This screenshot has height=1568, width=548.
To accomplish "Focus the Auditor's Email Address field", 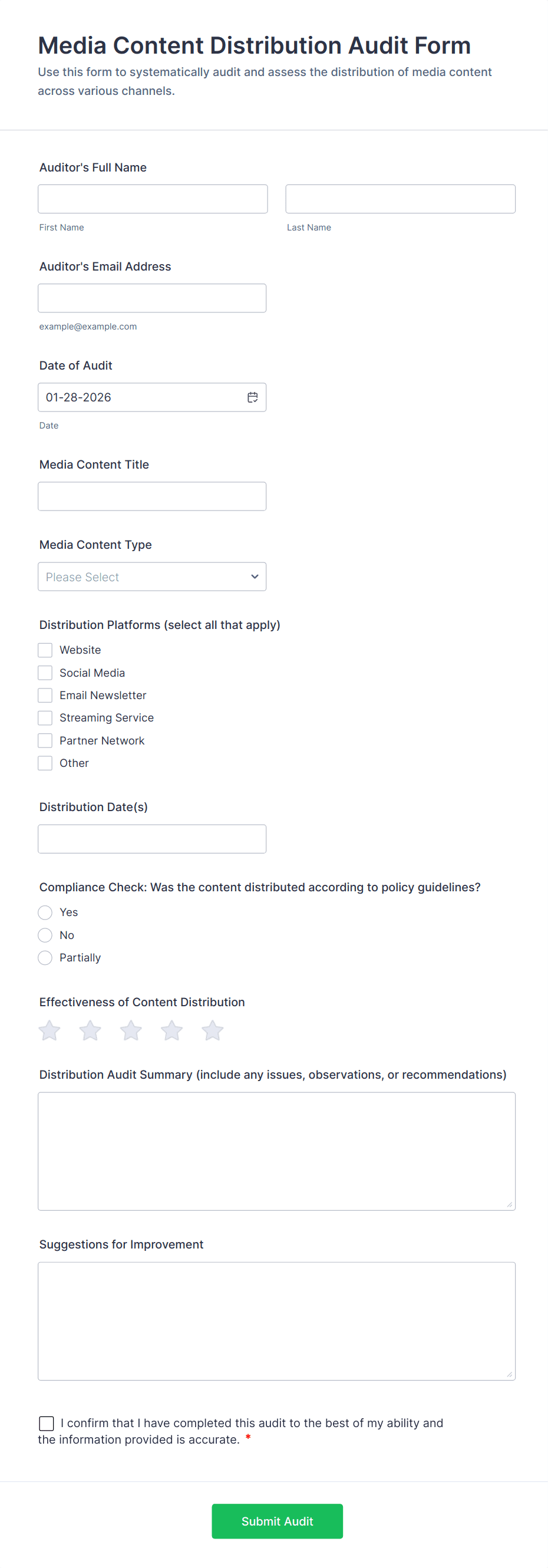I will coord(152,298).
